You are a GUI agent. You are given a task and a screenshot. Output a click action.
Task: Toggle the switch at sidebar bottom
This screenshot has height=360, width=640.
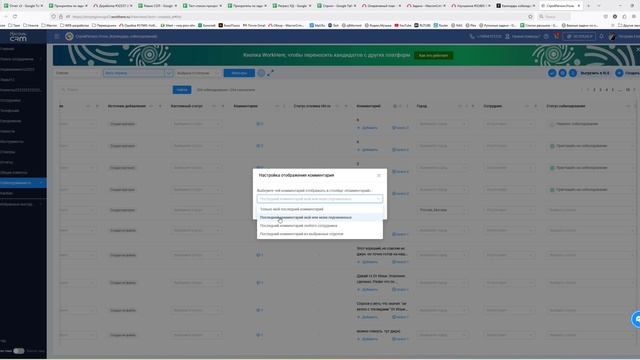click(x=19, y=351)
